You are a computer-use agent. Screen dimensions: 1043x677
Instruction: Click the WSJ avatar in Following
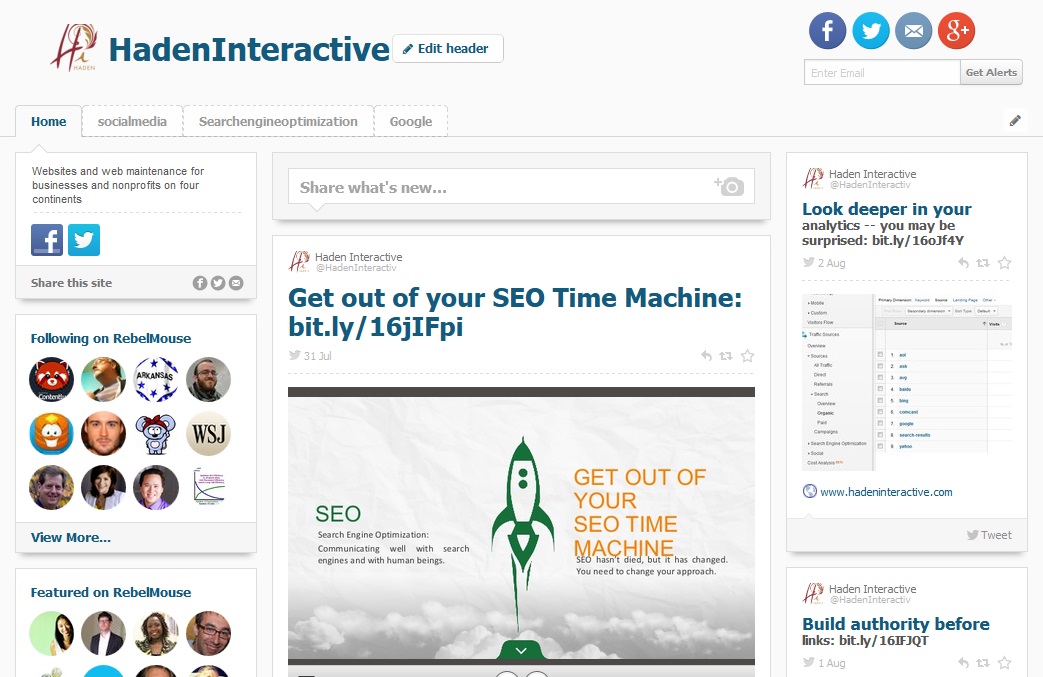pos(208,434)
